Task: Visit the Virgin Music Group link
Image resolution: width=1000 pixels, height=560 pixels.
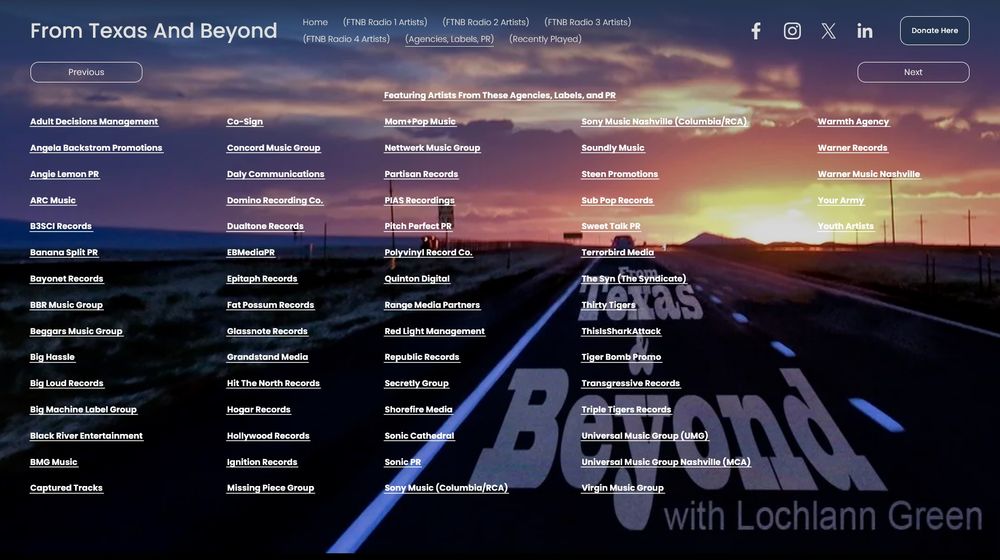Action: (622, 487)
